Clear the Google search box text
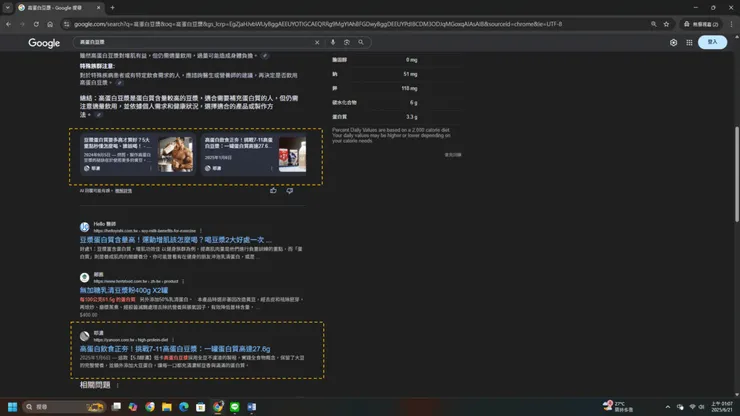Screen dimensions: 740x416 [317, 42]
